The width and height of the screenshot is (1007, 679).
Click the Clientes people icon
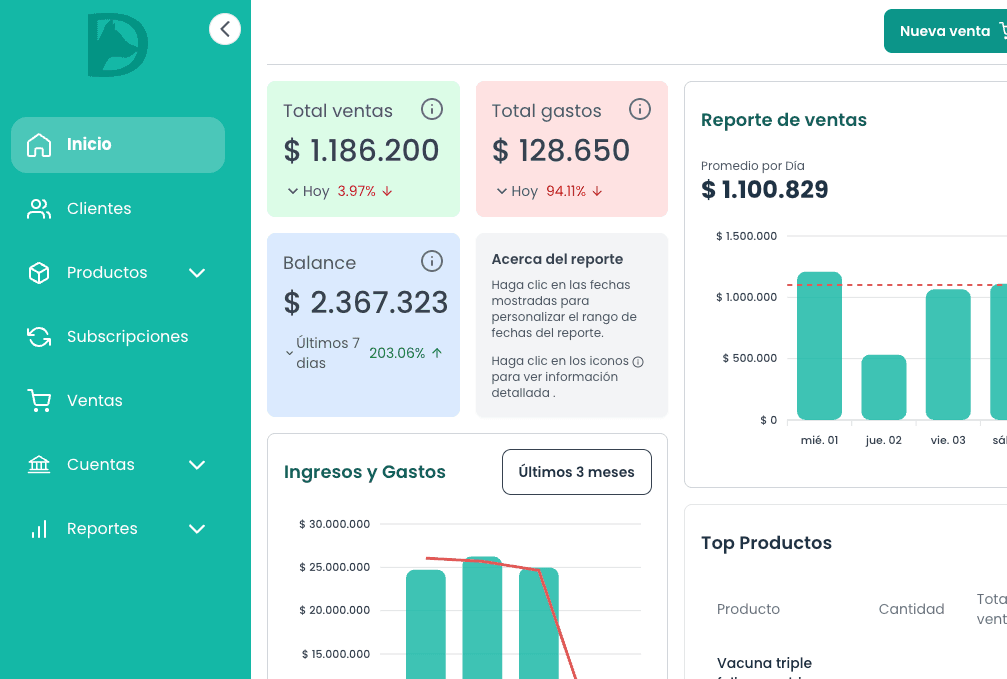39,209
